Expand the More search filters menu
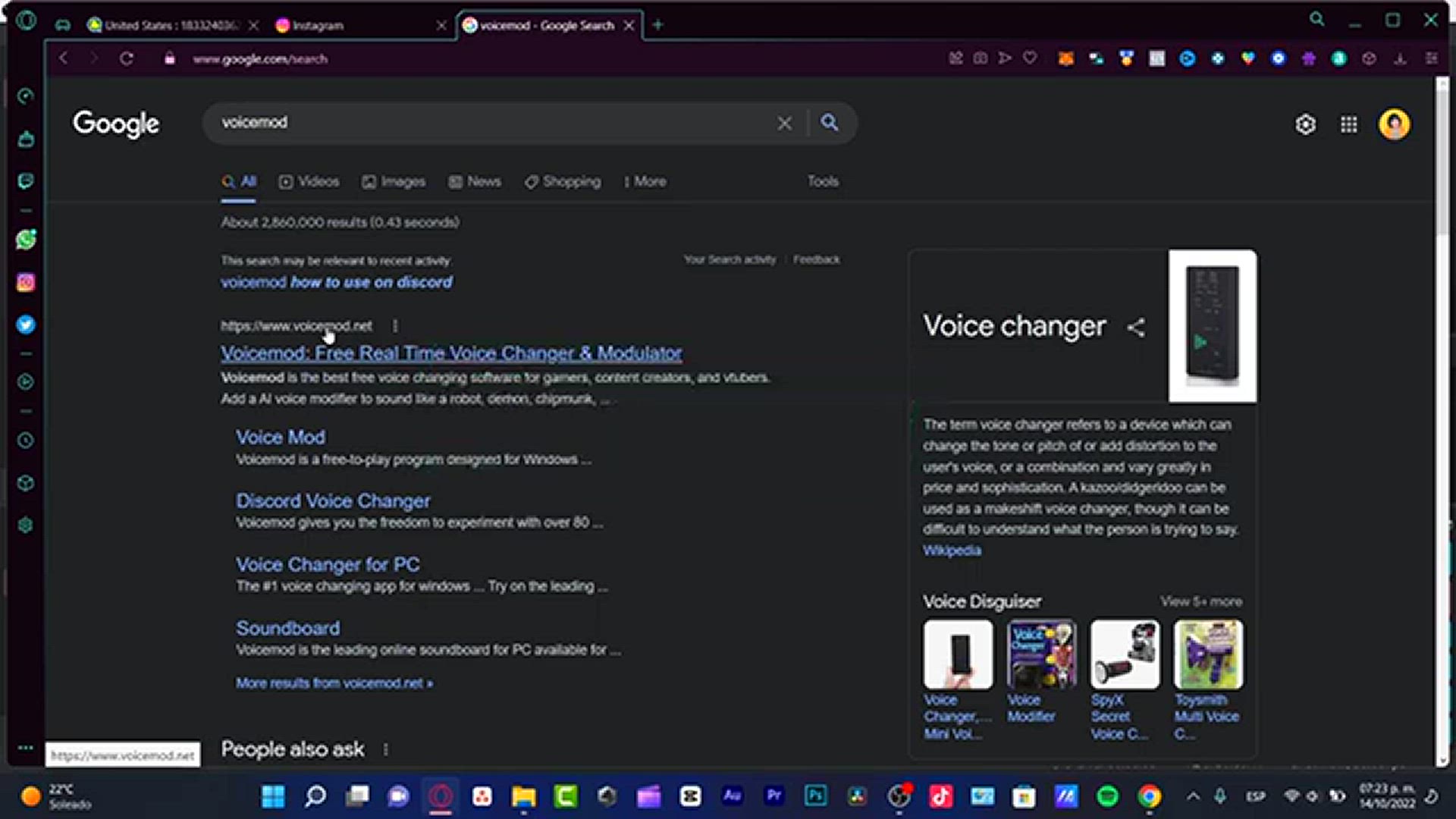This screenshot has height=819, width=1456. coord(645,182)
